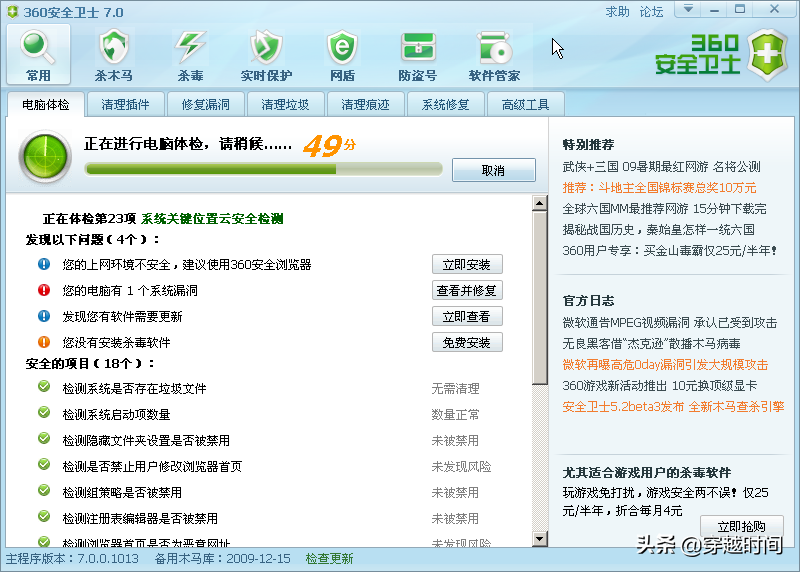Click 立即安装 for 360 browser
Viewport: 800px width, 572px height.
click(467, 265)
